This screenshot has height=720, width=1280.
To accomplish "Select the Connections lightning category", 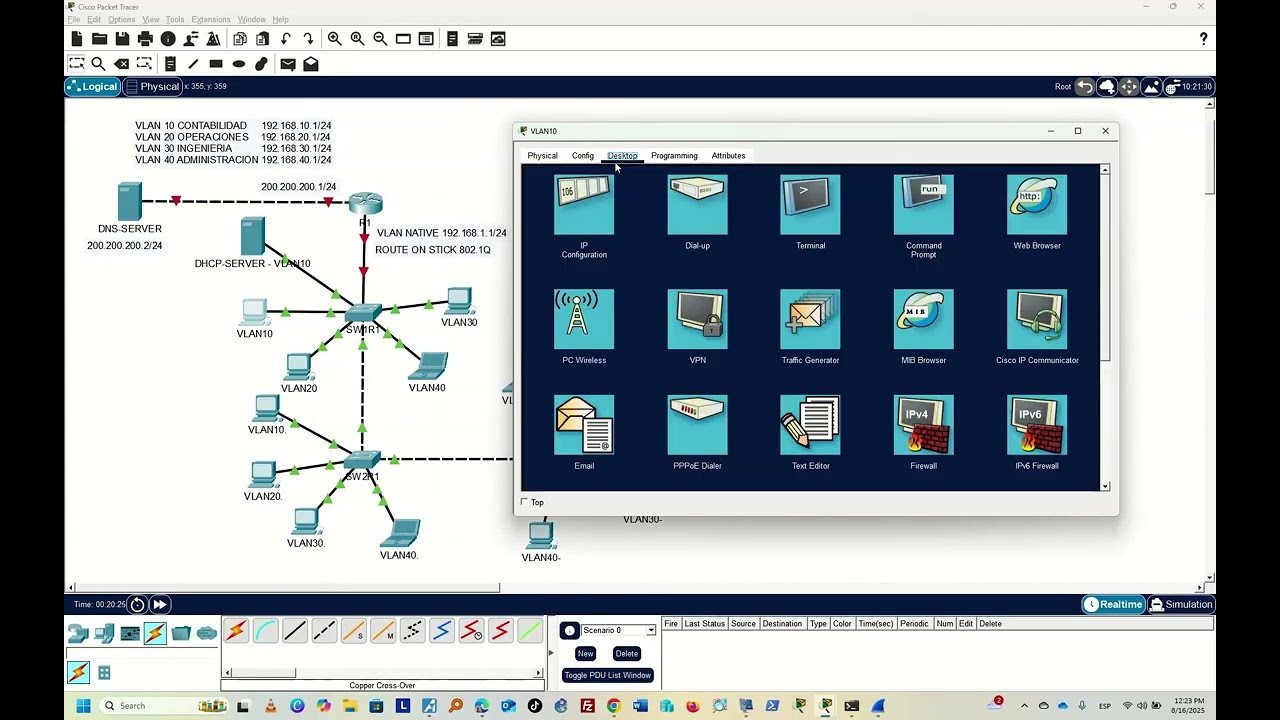I will pyautogui.click(x=155, y=633).
